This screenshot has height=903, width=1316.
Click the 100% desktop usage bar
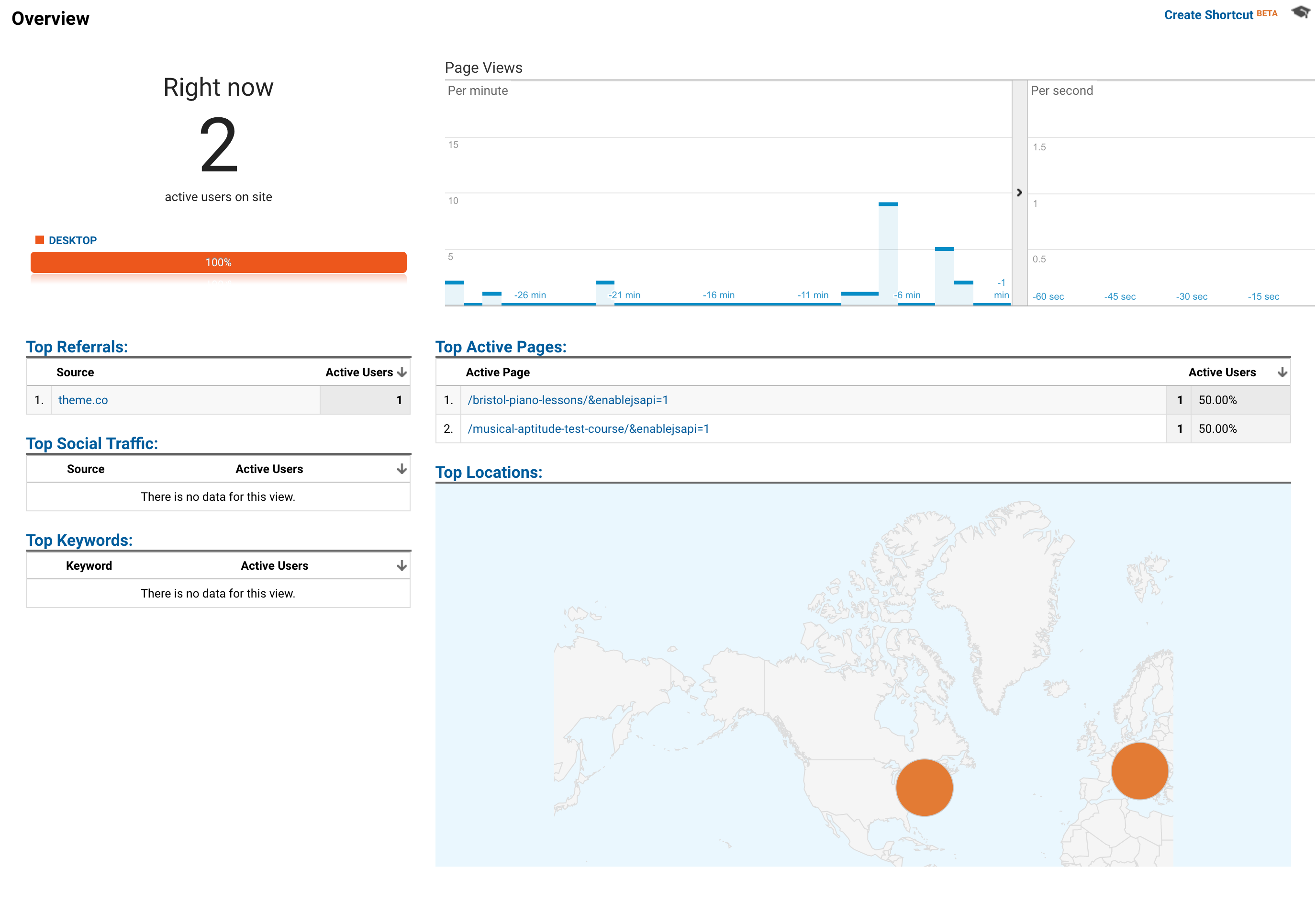click(218, 262)
